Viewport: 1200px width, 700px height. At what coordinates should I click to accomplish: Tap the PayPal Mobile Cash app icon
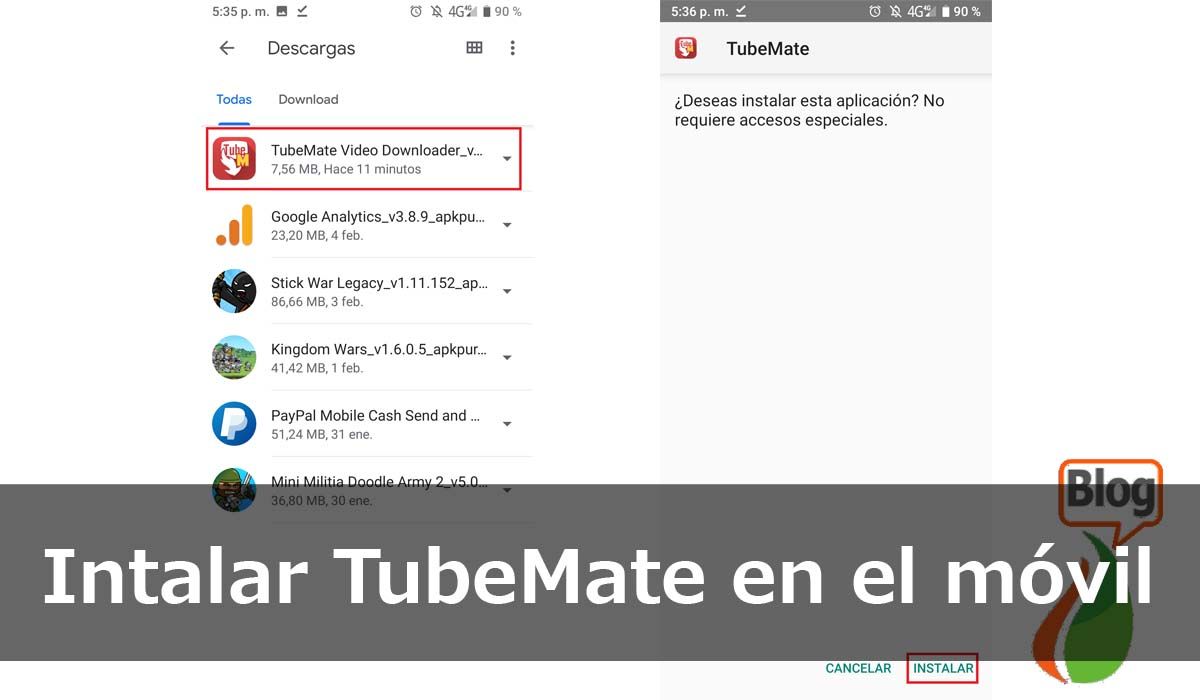pyautogui.click(x=234, y=424)
